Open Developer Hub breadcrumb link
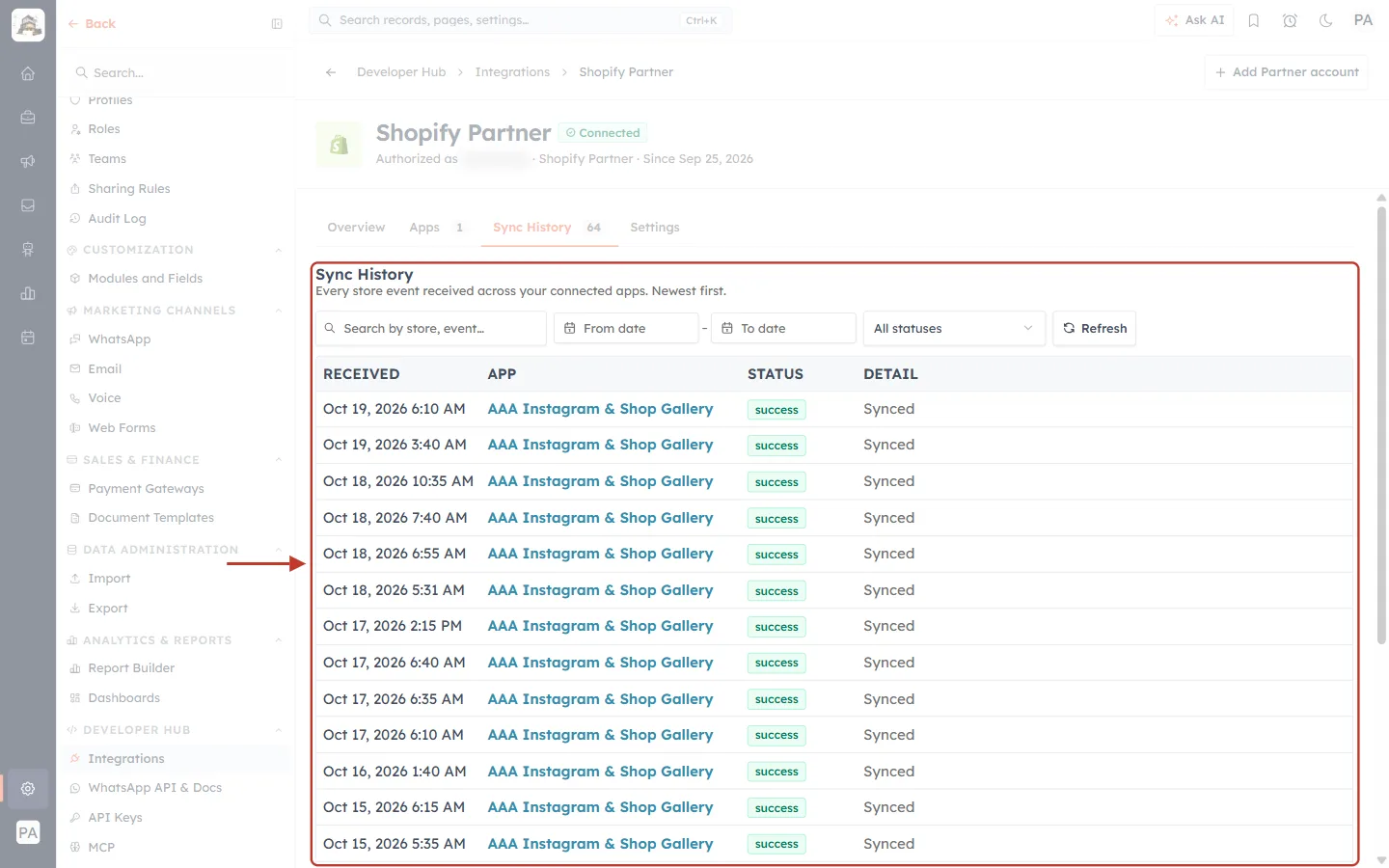This screenshot has width=1389, height=868. tap(401, 72)
